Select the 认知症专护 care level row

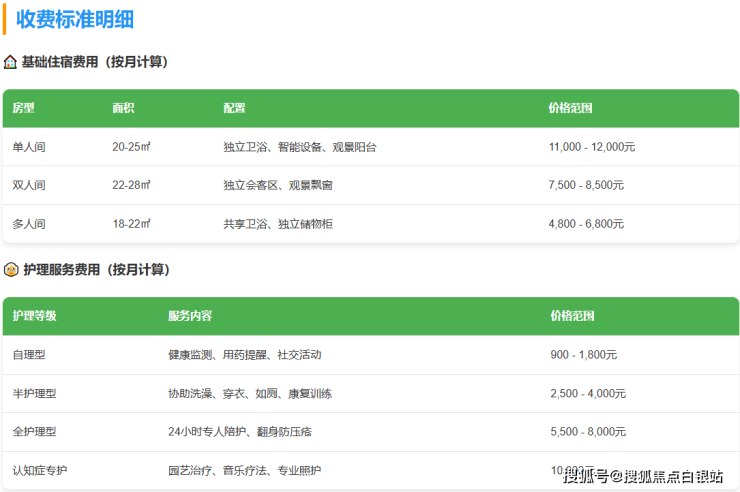(40, 470)
